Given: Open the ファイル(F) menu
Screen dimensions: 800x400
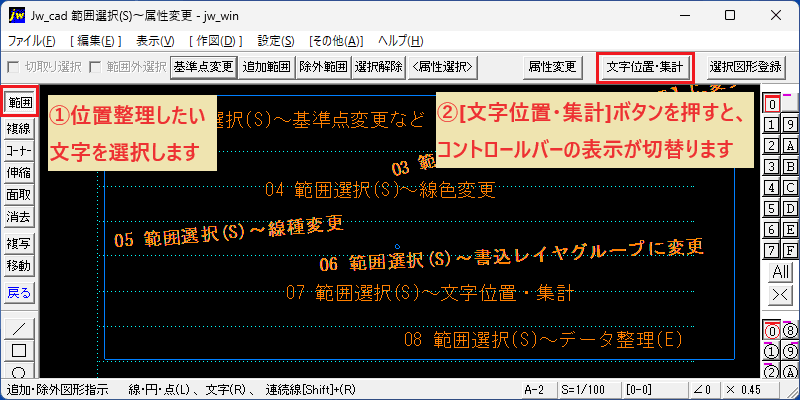Looking at the screenshot, I should tap(32, 41).
